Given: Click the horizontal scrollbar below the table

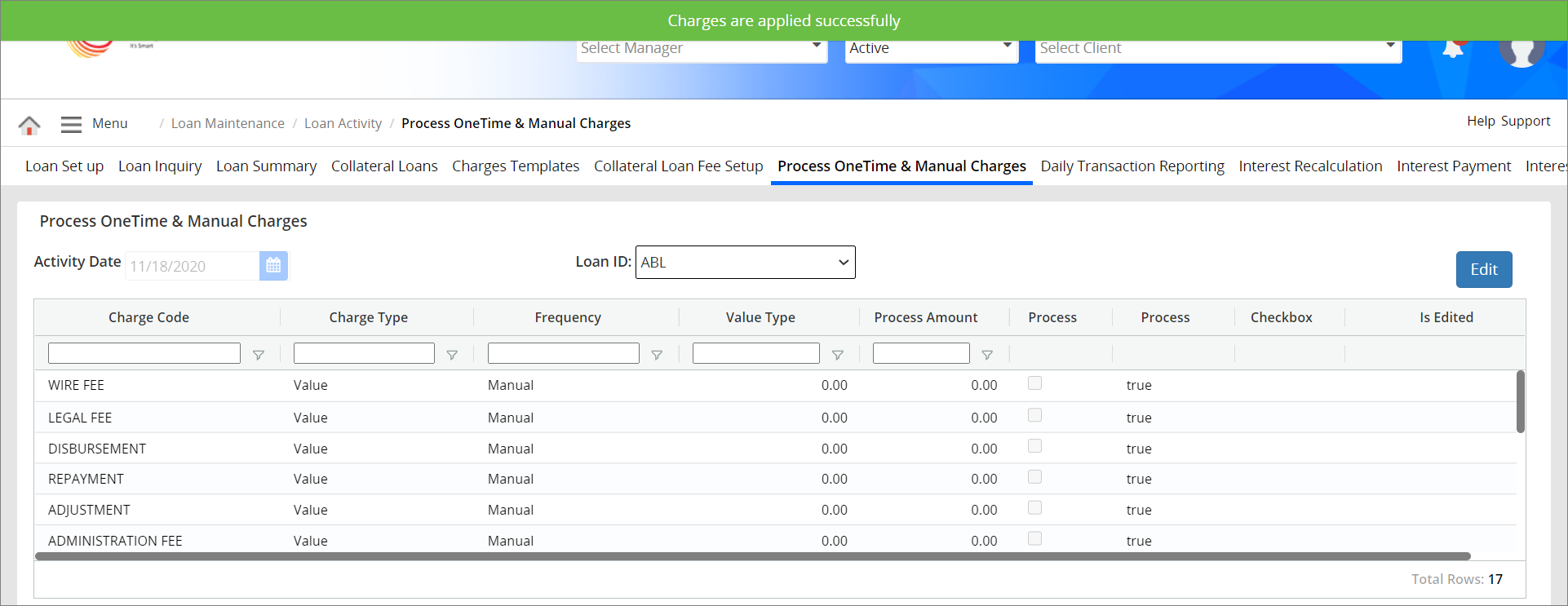Looking at the screenshot, I should click(752, 556).
